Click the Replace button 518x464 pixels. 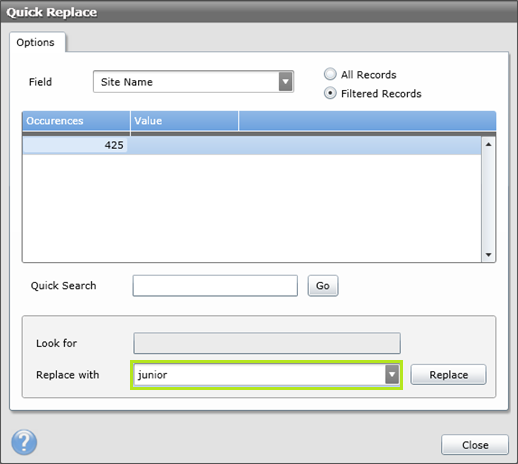(x=448, y=375)
